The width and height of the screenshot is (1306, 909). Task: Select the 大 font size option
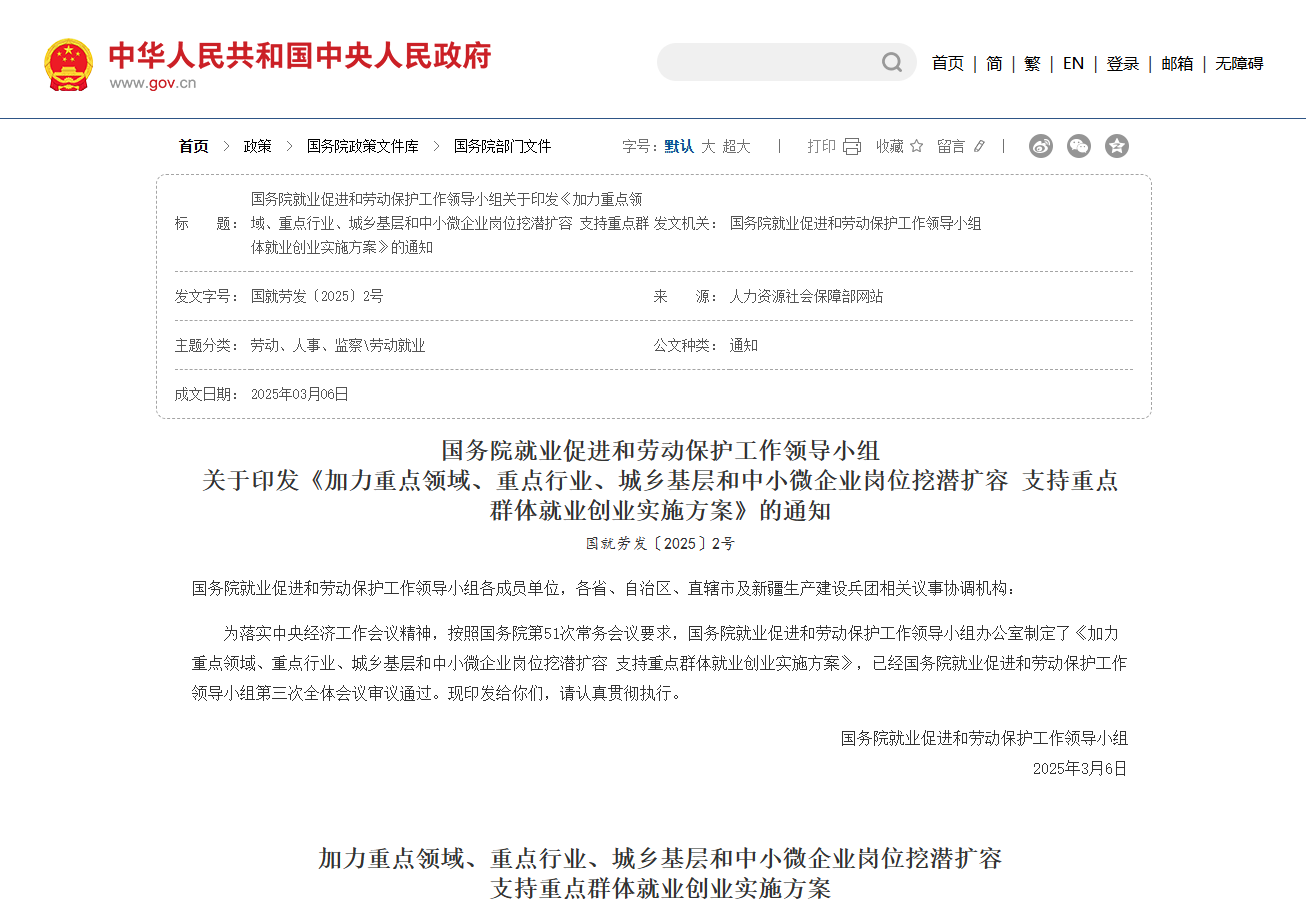click(x=706, y=145)
